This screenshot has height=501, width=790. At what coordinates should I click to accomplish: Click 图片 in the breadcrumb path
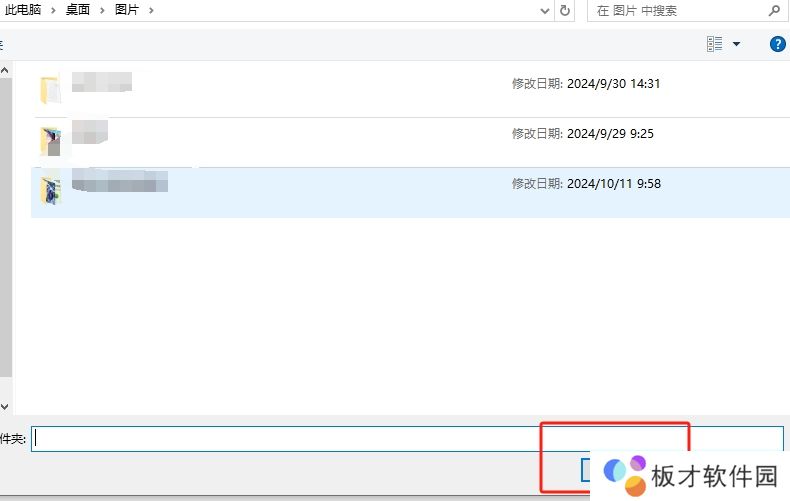127,10
